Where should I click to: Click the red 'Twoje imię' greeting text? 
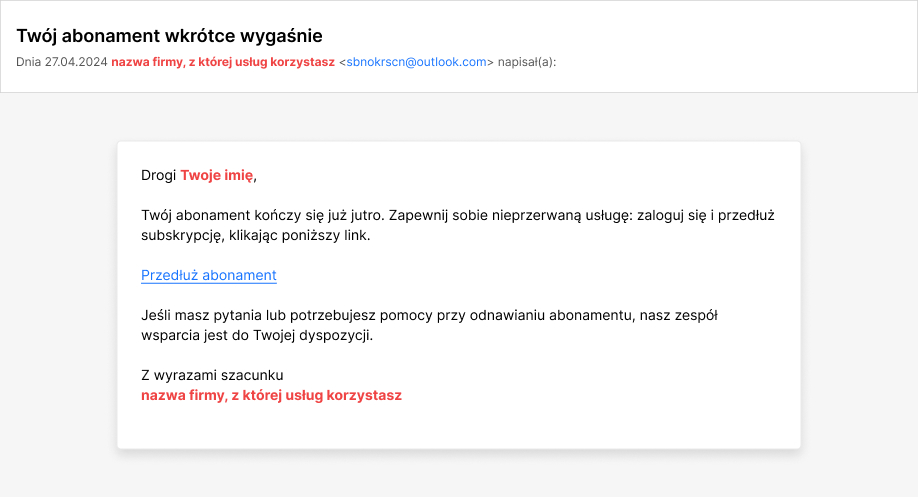(x=217, y=175)
